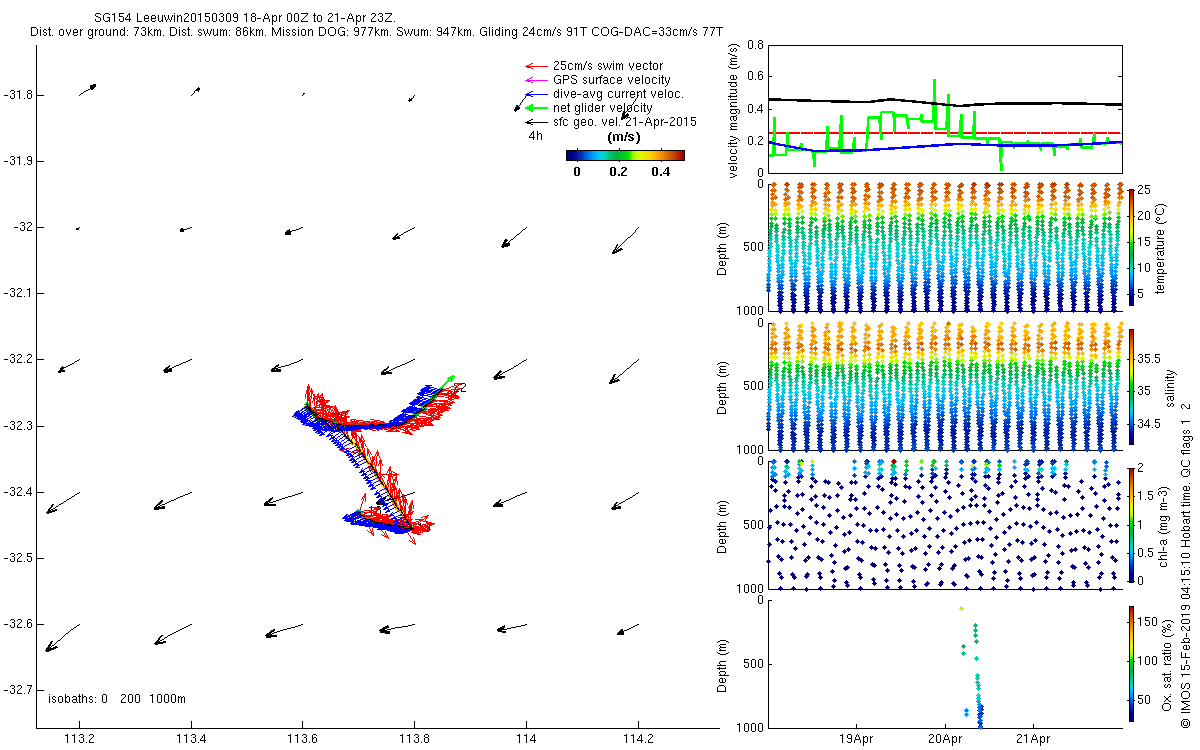The image size is (1200, 750).
Task: Click the red swim vector legend arrow
Action: point(534,66)
